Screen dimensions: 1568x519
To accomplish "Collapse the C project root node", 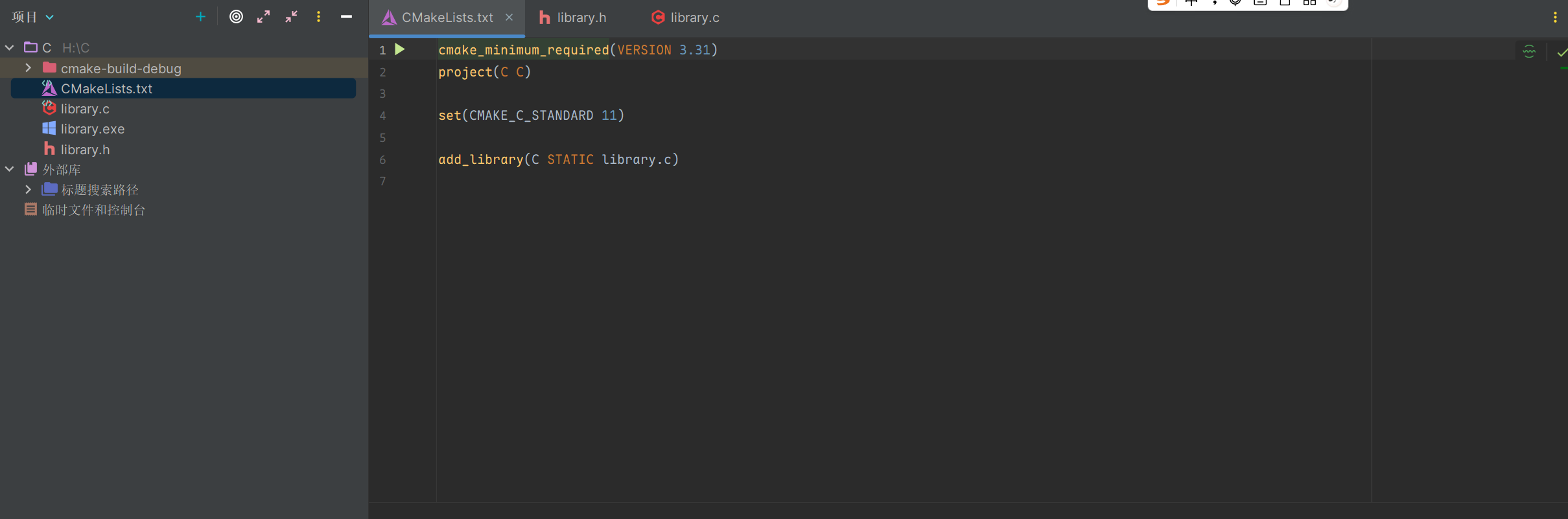I will (10, 47).
